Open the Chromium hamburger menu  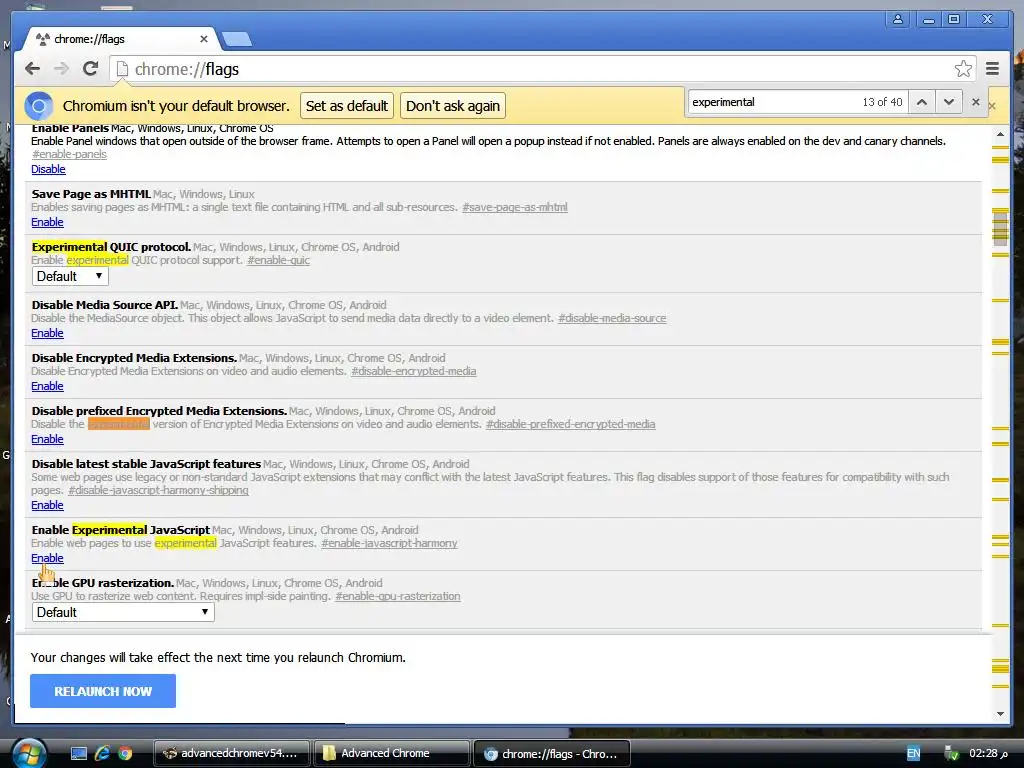point(992,69)
